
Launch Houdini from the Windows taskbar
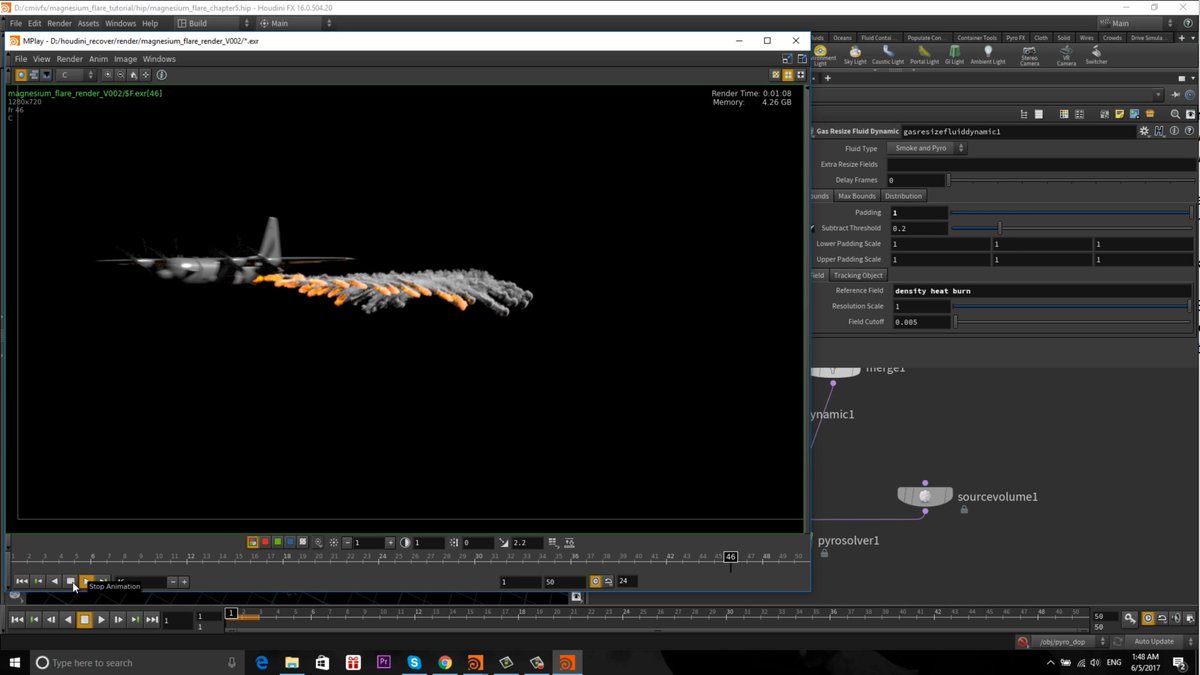click(568, 662)
